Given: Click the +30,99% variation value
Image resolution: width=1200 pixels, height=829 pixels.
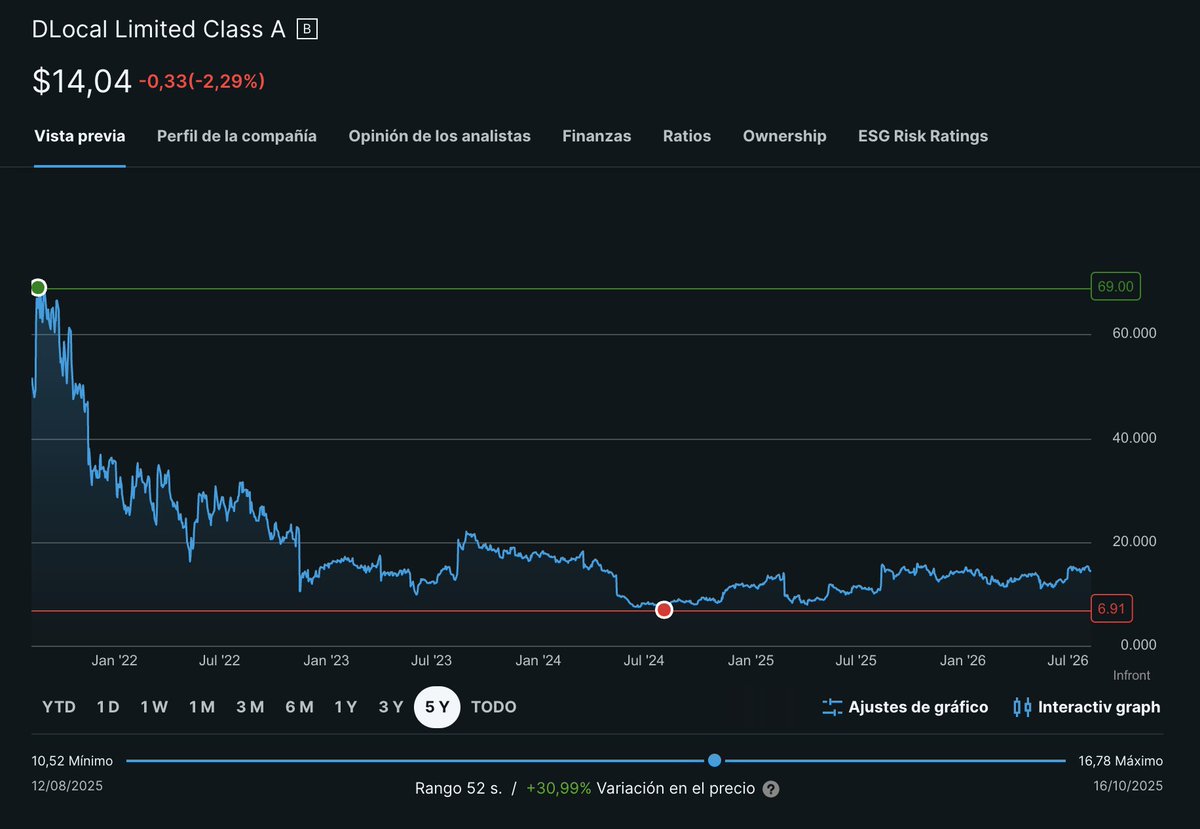Looking at the screenshot, I should [559, 788].
